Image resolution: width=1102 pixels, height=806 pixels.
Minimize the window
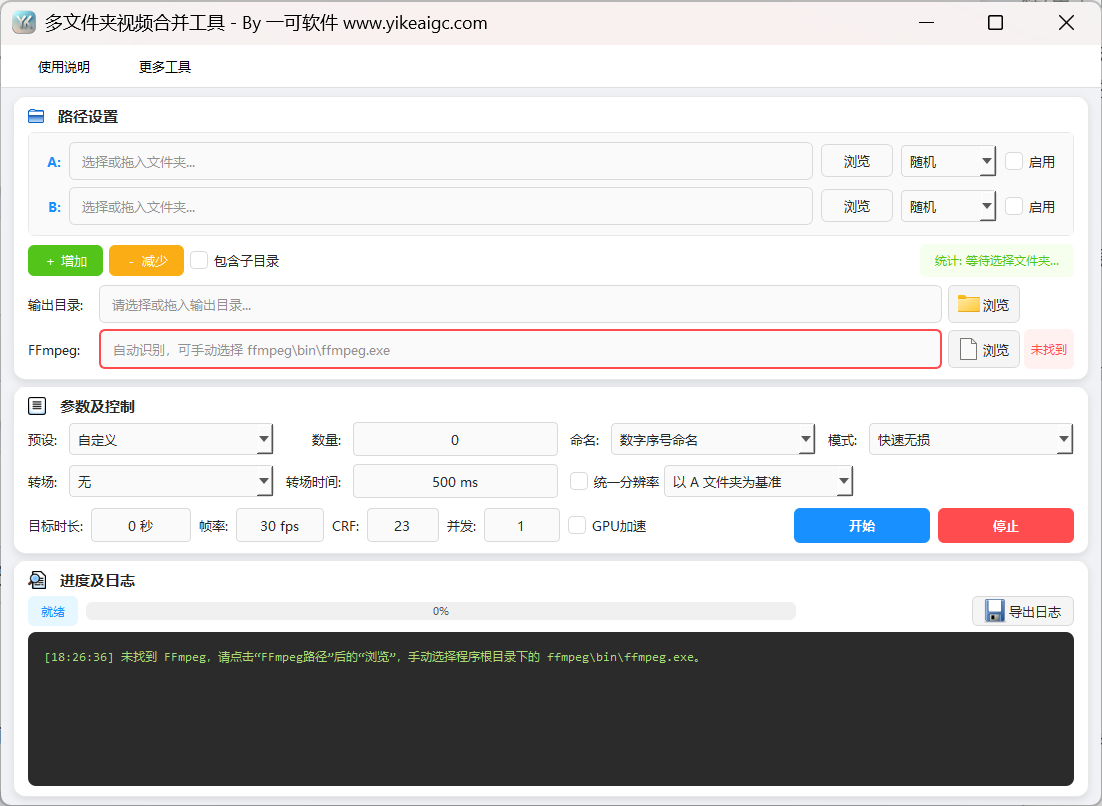(926, 22)
